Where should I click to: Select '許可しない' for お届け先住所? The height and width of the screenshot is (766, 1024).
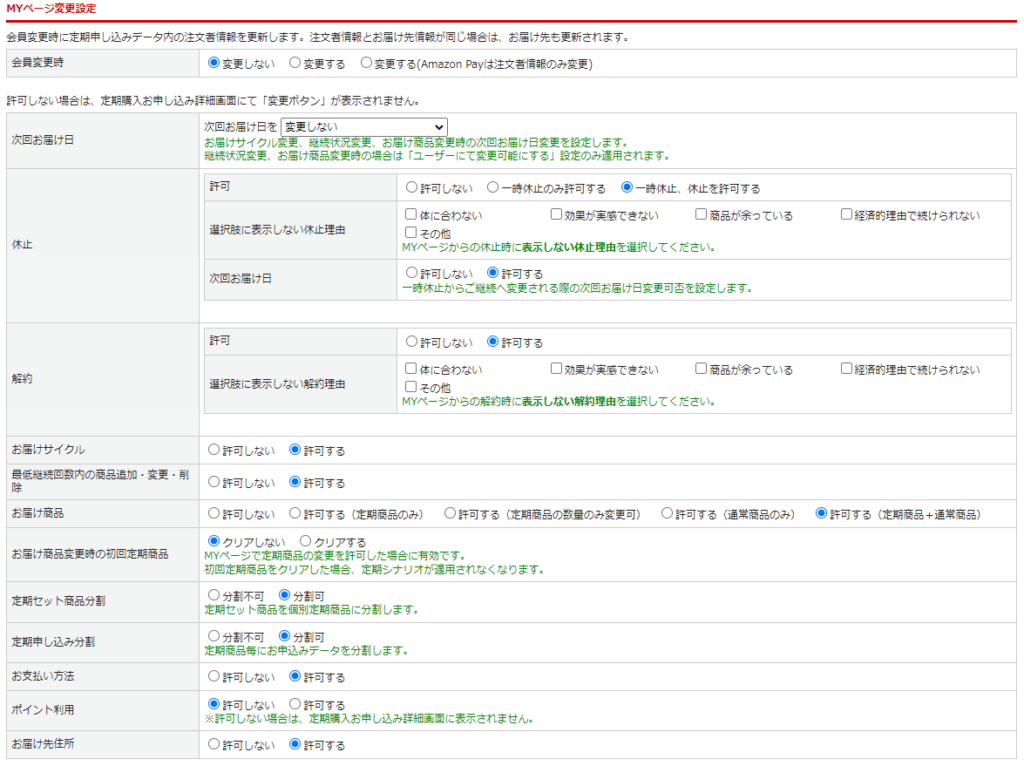[214, 745]
